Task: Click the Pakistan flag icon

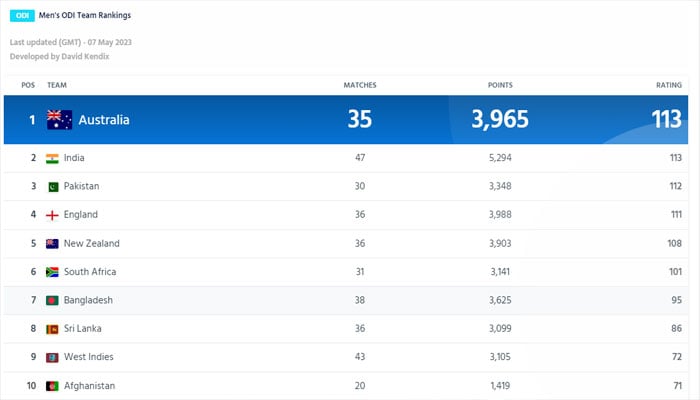Action: click(53, 186)
